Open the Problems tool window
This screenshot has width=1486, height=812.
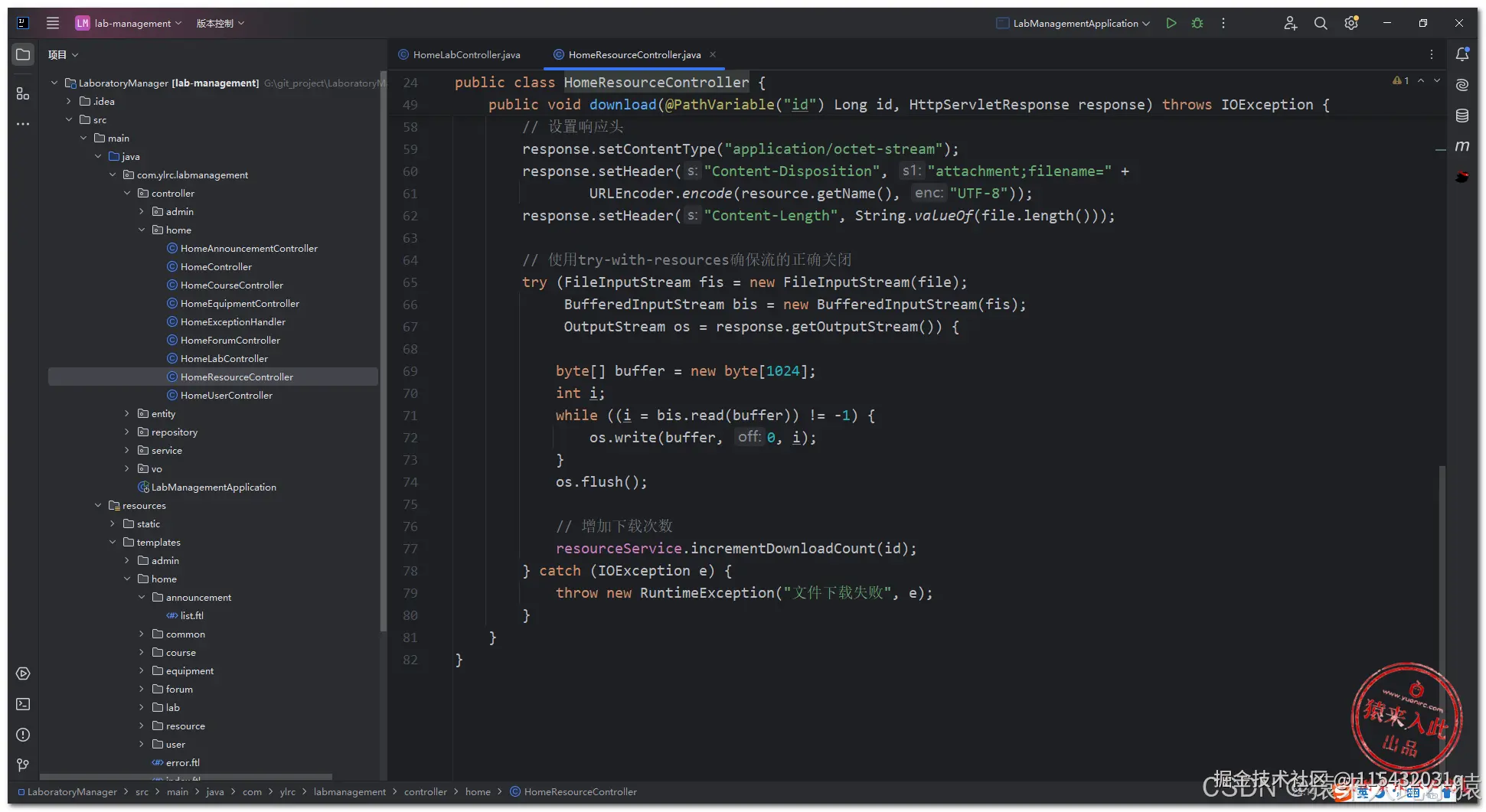point(23,735)
